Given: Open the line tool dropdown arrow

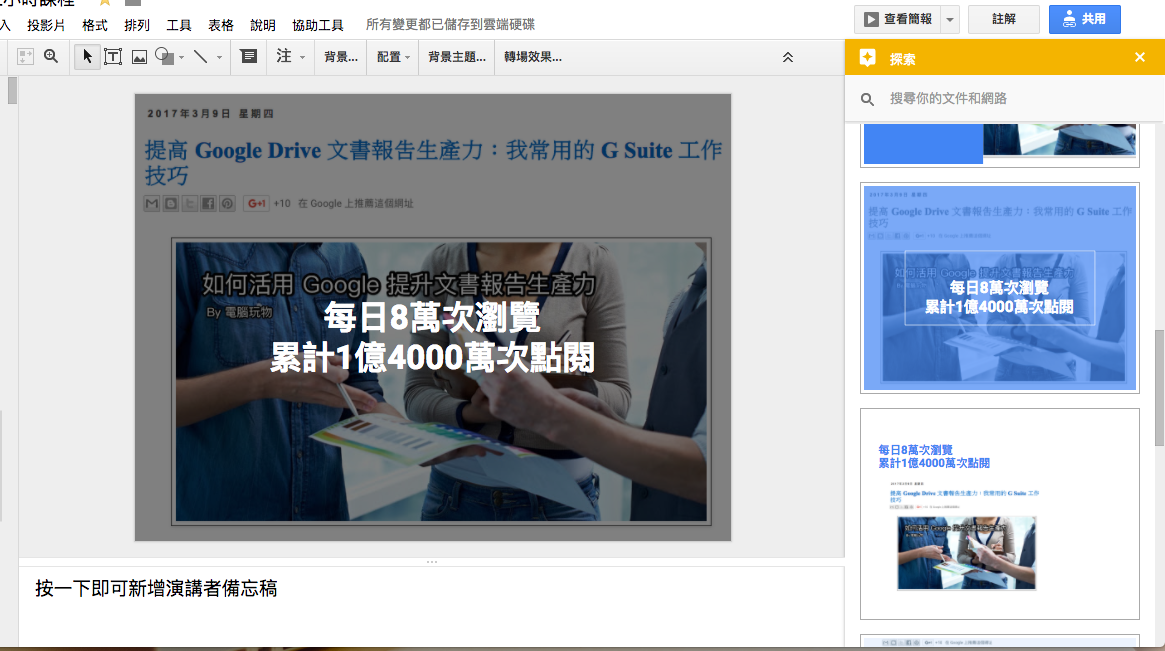Looking at the screenshot, I should click(x=219, y=57).
